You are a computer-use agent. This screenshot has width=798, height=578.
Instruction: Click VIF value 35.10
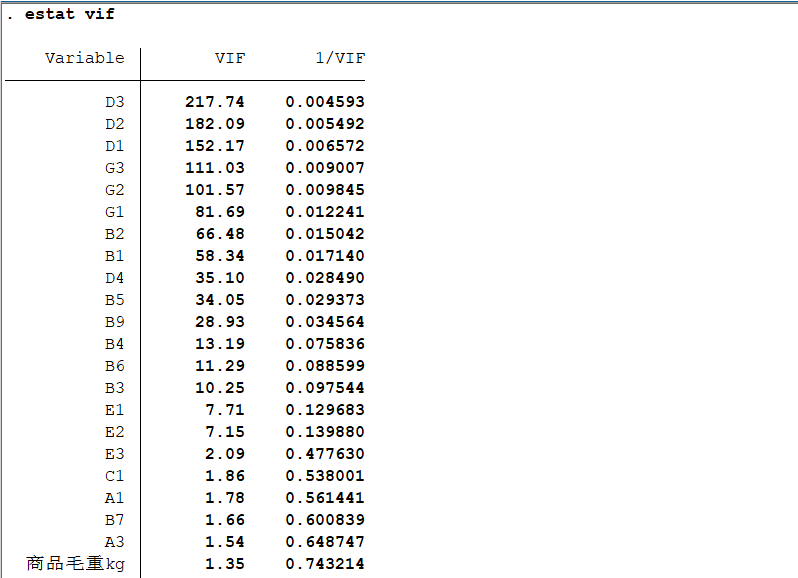(220, 277)
